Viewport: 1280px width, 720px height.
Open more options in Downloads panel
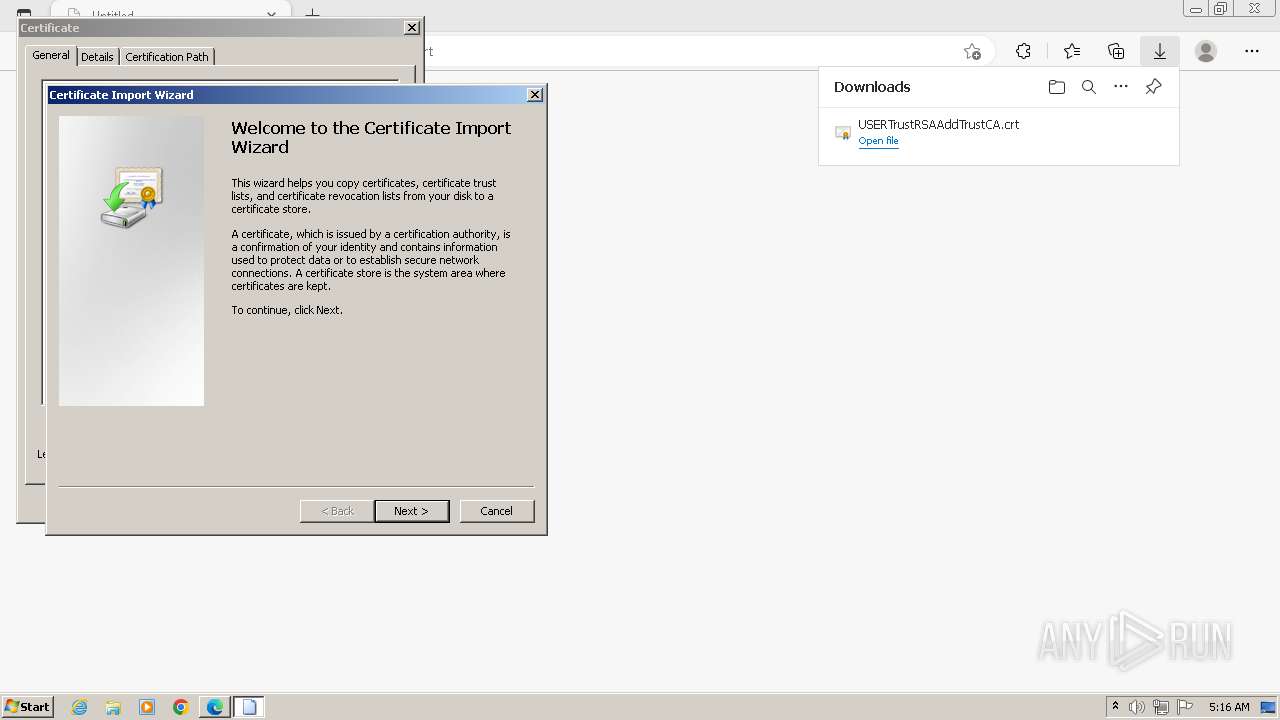[x=1121, y=87]
